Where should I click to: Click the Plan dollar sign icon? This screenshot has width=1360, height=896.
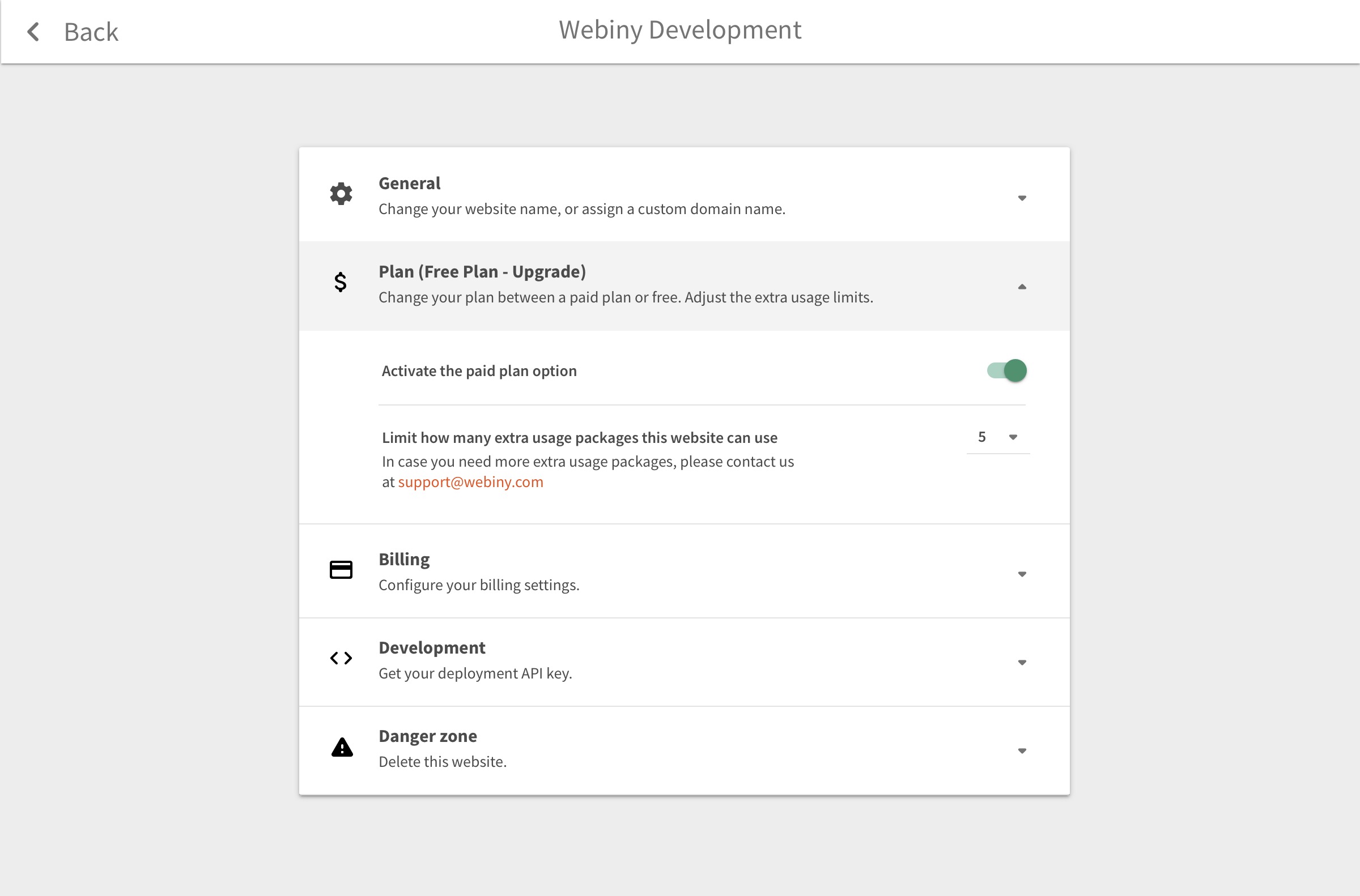click(341, 282)
